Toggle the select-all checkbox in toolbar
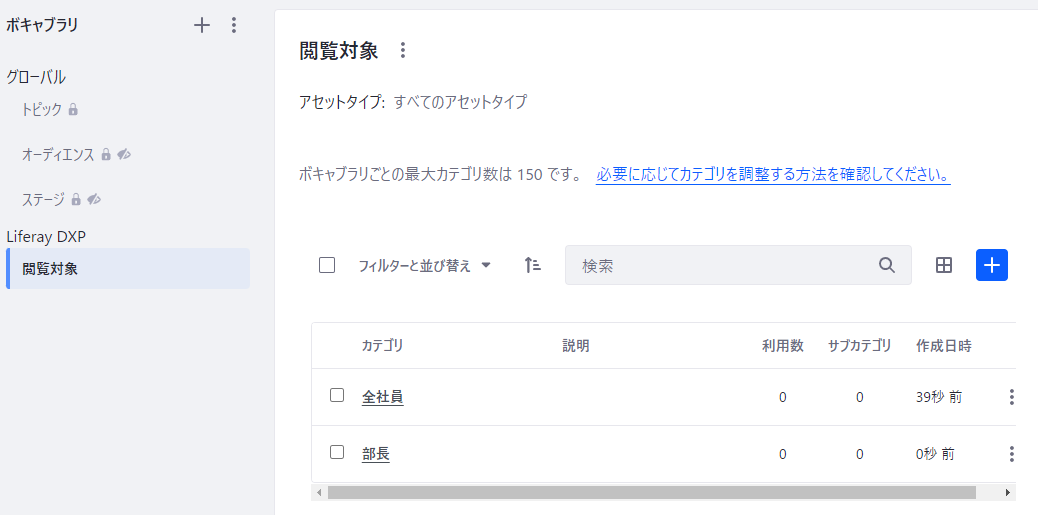Screen dimensions: 1038x515 (x=327, y=265)
